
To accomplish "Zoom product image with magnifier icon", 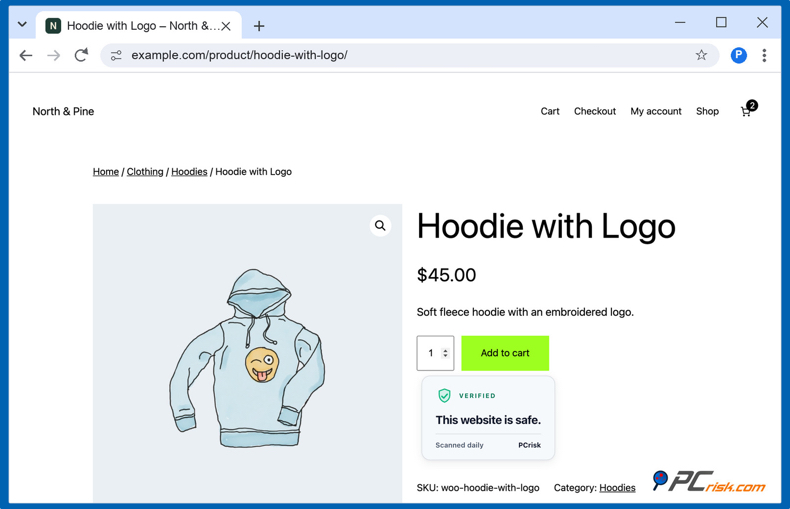I will pyautogui.click(x=380, y=226).
